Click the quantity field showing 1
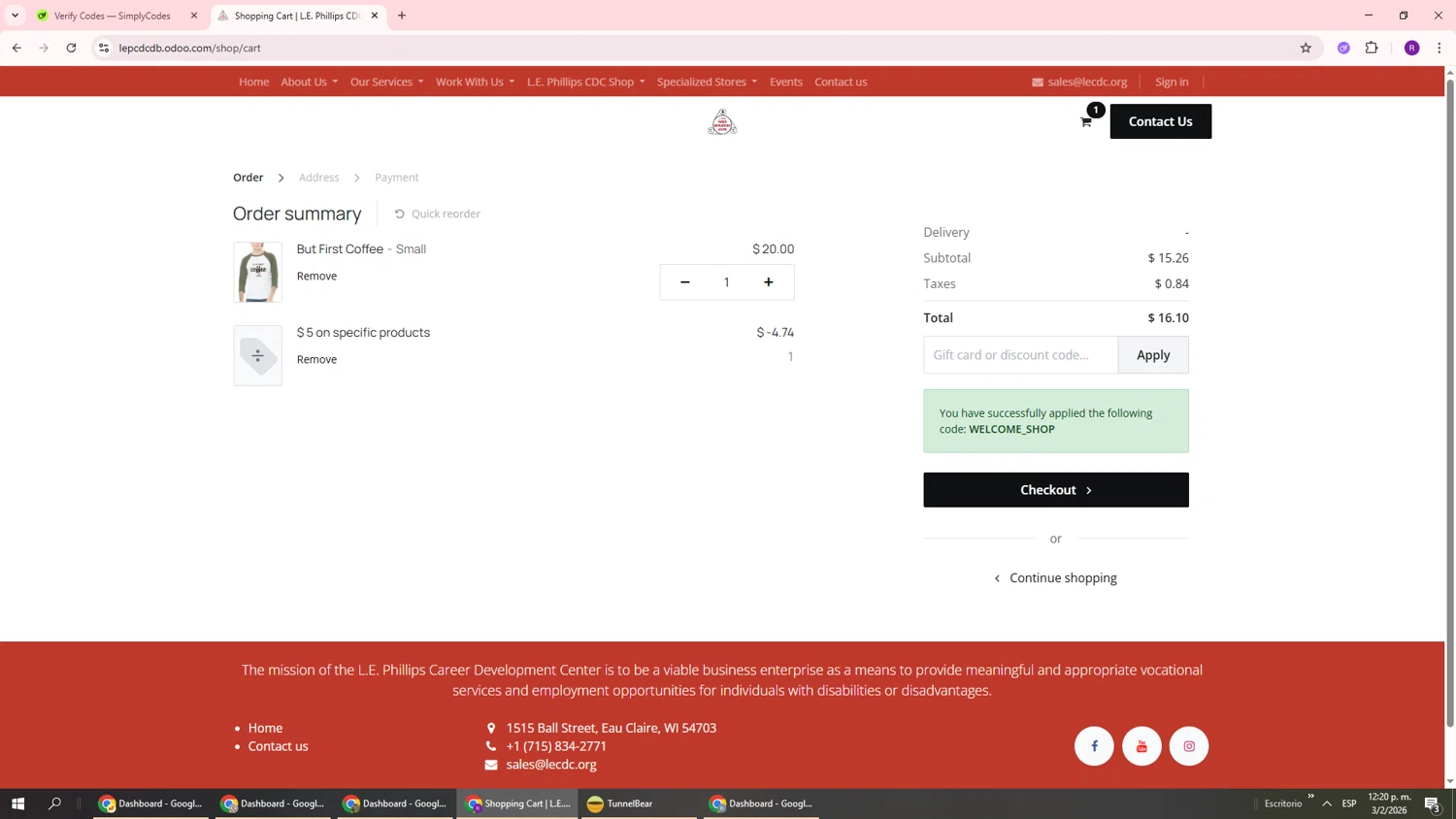The height and width of the screenshot is (819, 1456). pyautogui.click(x=726, y=282)
